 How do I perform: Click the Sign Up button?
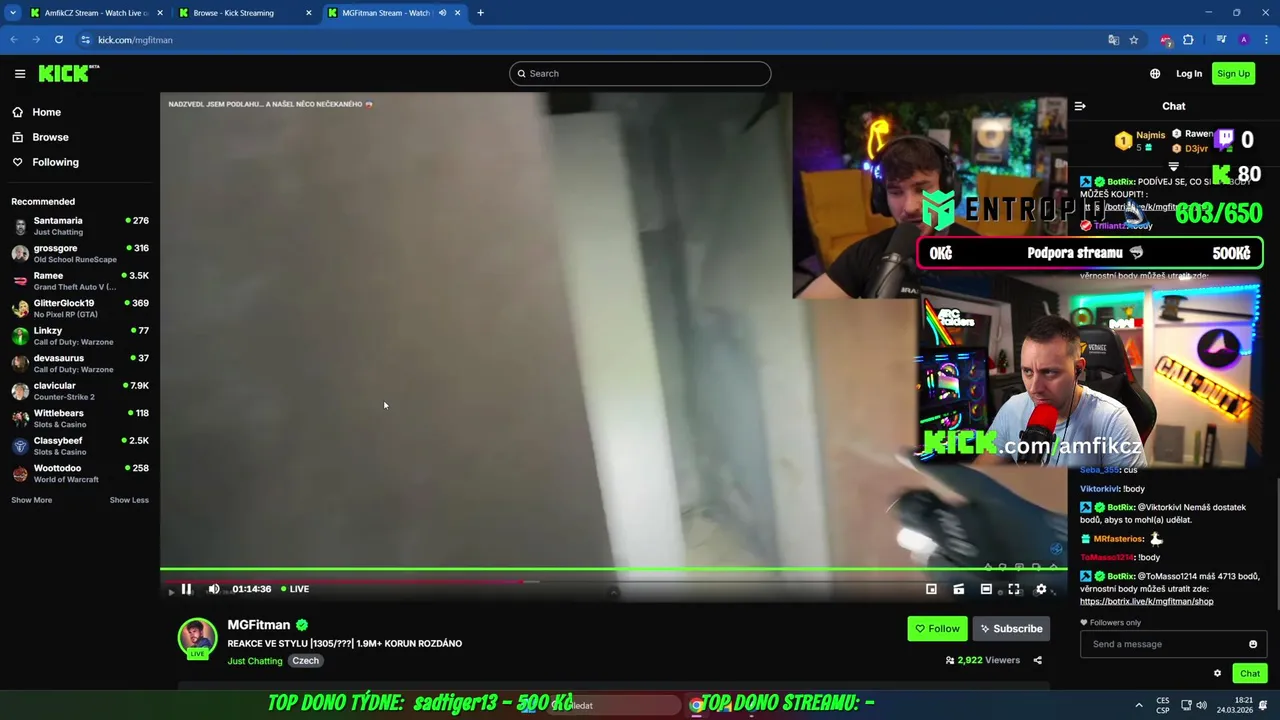pyautogui.click(x=1233, y=73)
